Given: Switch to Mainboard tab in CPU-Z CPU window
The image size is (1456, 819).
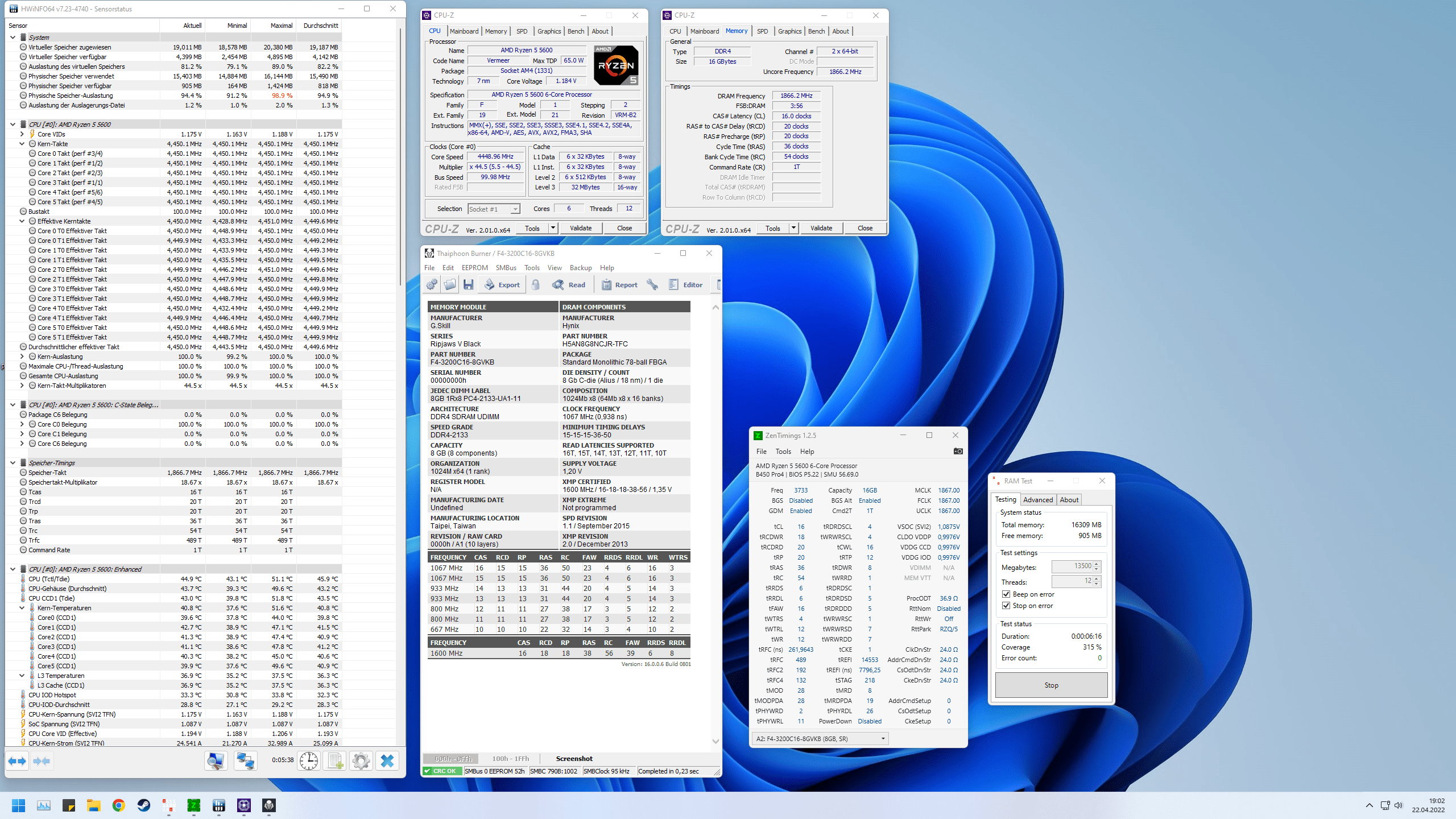Looking at the screenshot, I should (x=464, y=31).
